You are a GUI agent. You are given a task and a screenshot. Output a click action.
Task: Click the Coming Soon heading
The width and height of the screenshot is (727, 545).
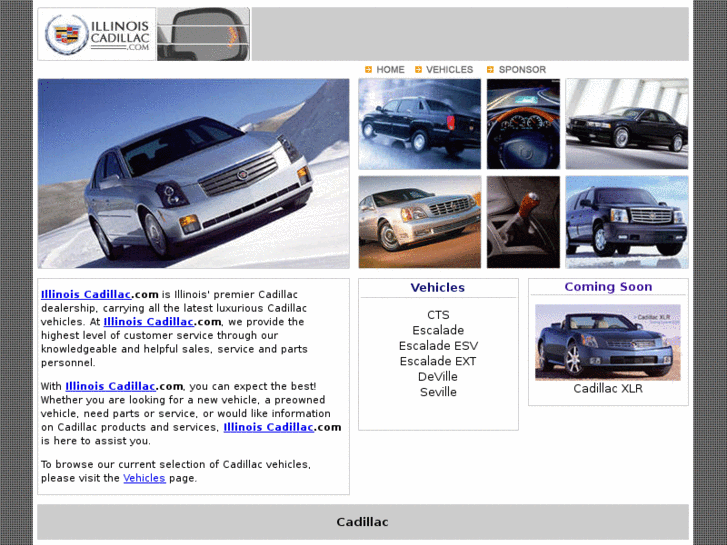[608, 287]
